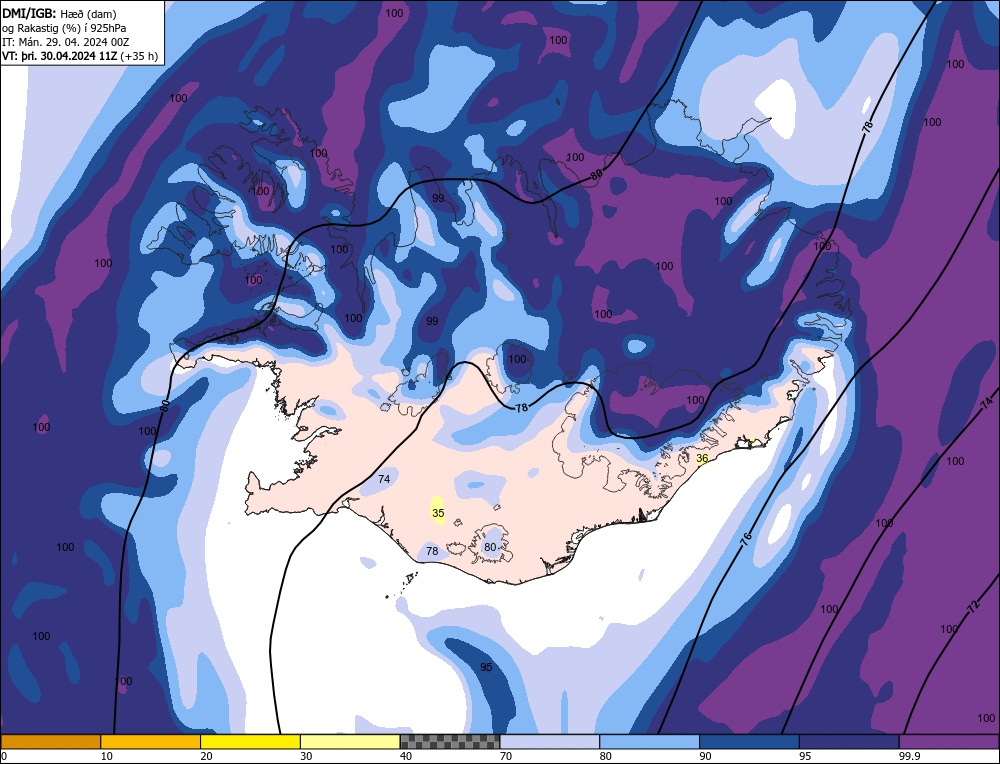Click the light blue 80–90 legend swatch
This screenshot has width=1000, height=764.
point(650,742)
